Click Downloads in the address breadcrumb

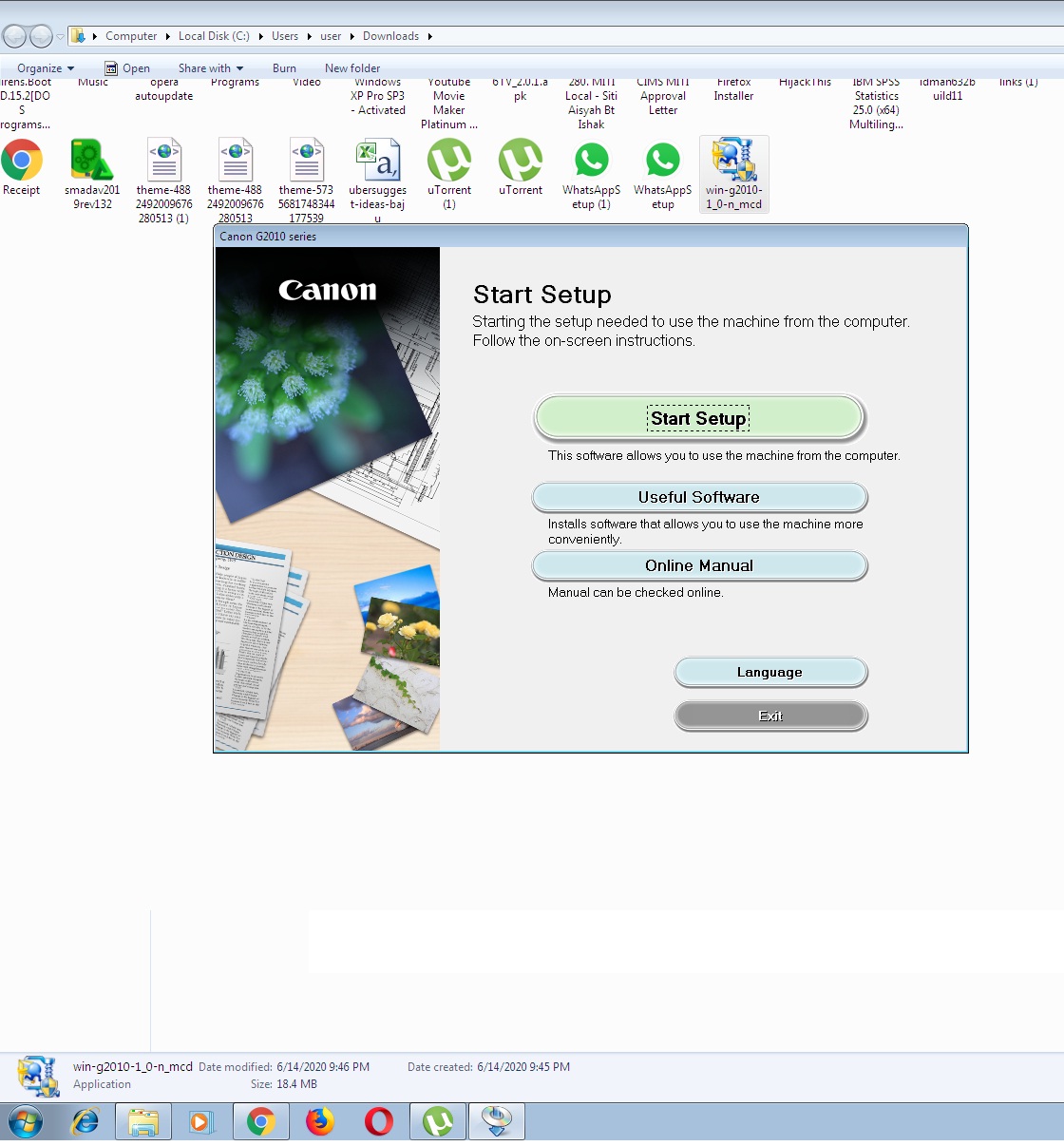click(x=390, y=36)
